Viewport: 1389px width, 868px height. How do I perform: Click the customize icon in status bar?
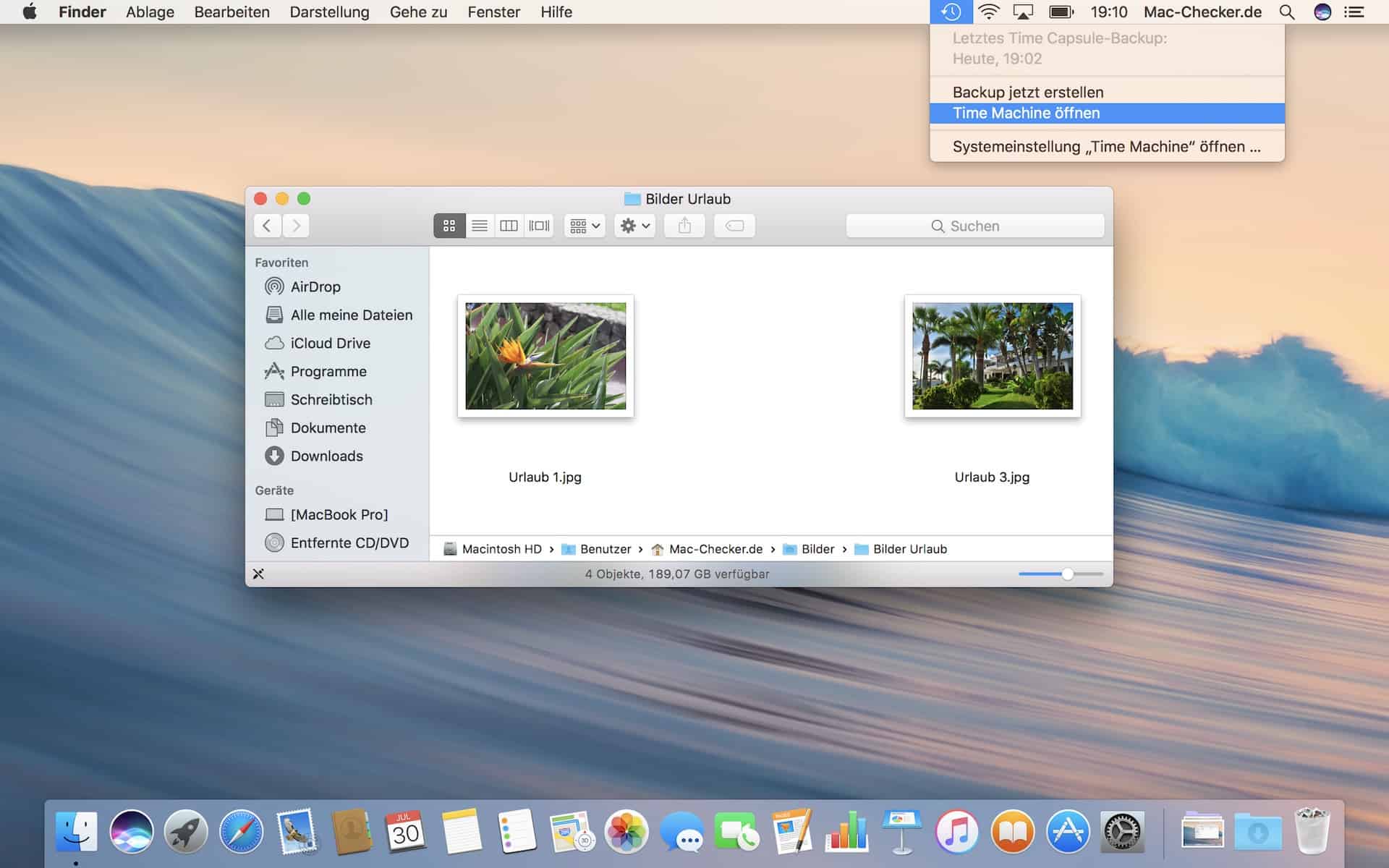coord(258,574)
